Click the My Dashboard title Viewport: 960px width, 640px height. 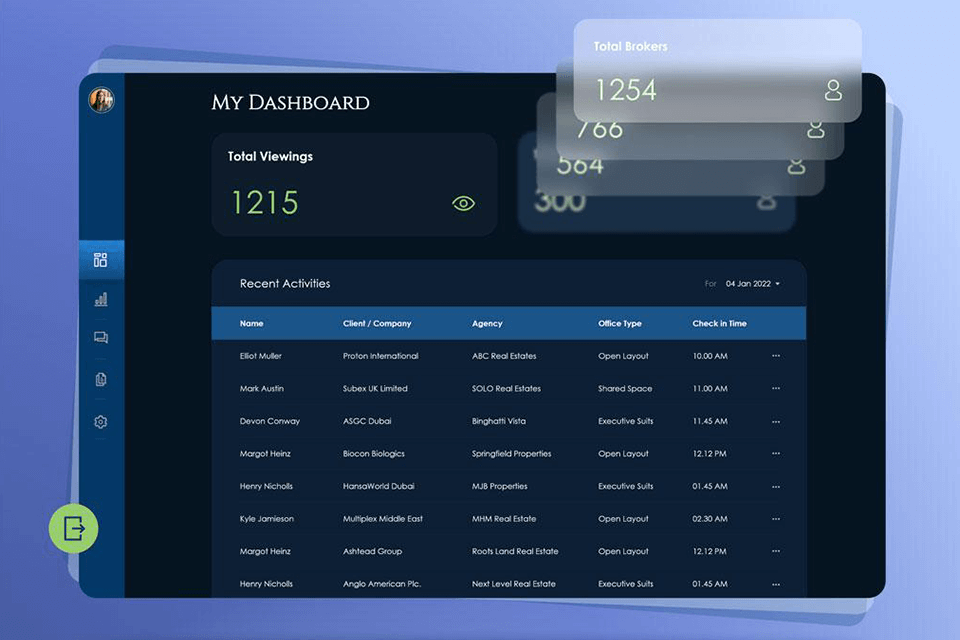click(x=290, y=102)
